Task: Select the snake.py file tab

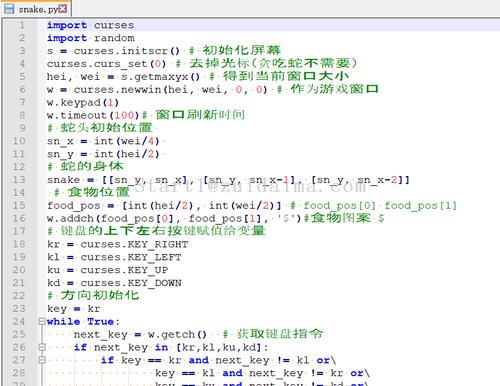Action: [36, 9]
